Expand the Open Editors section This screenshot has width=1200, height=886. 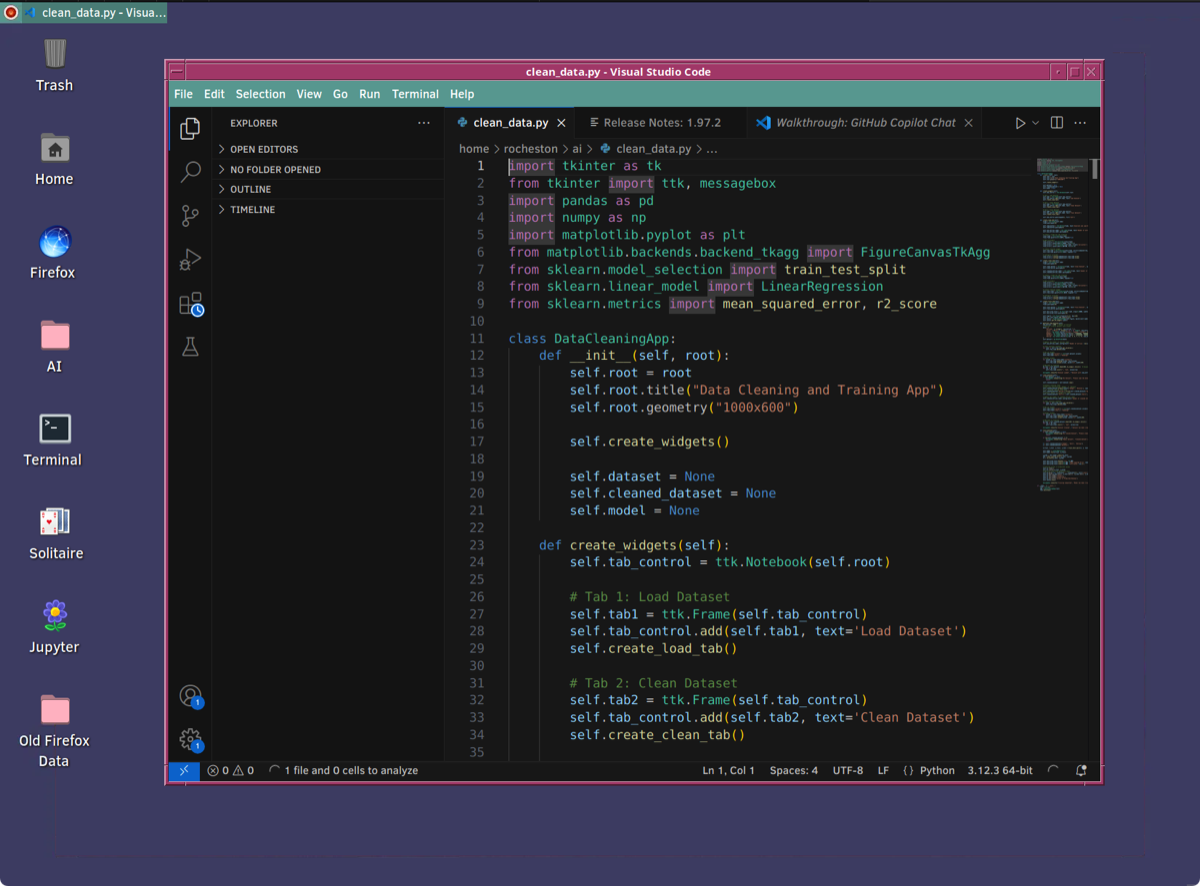click(264, 149)
